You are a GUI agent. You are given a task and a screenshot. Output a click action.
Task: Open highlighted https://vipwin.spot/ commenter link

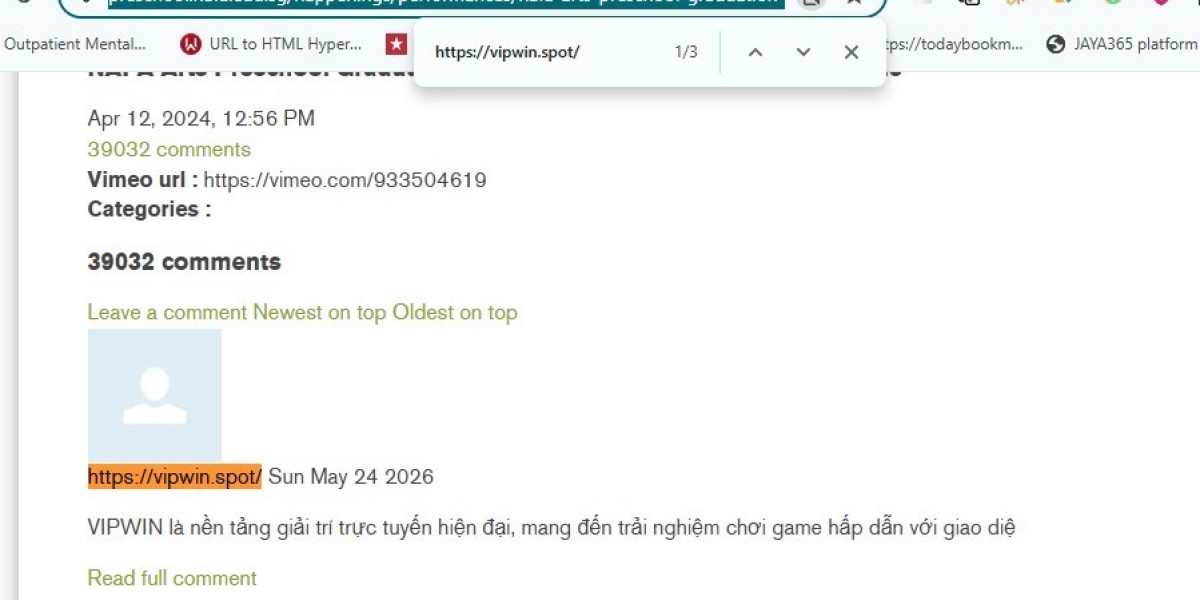coord(175,476)
